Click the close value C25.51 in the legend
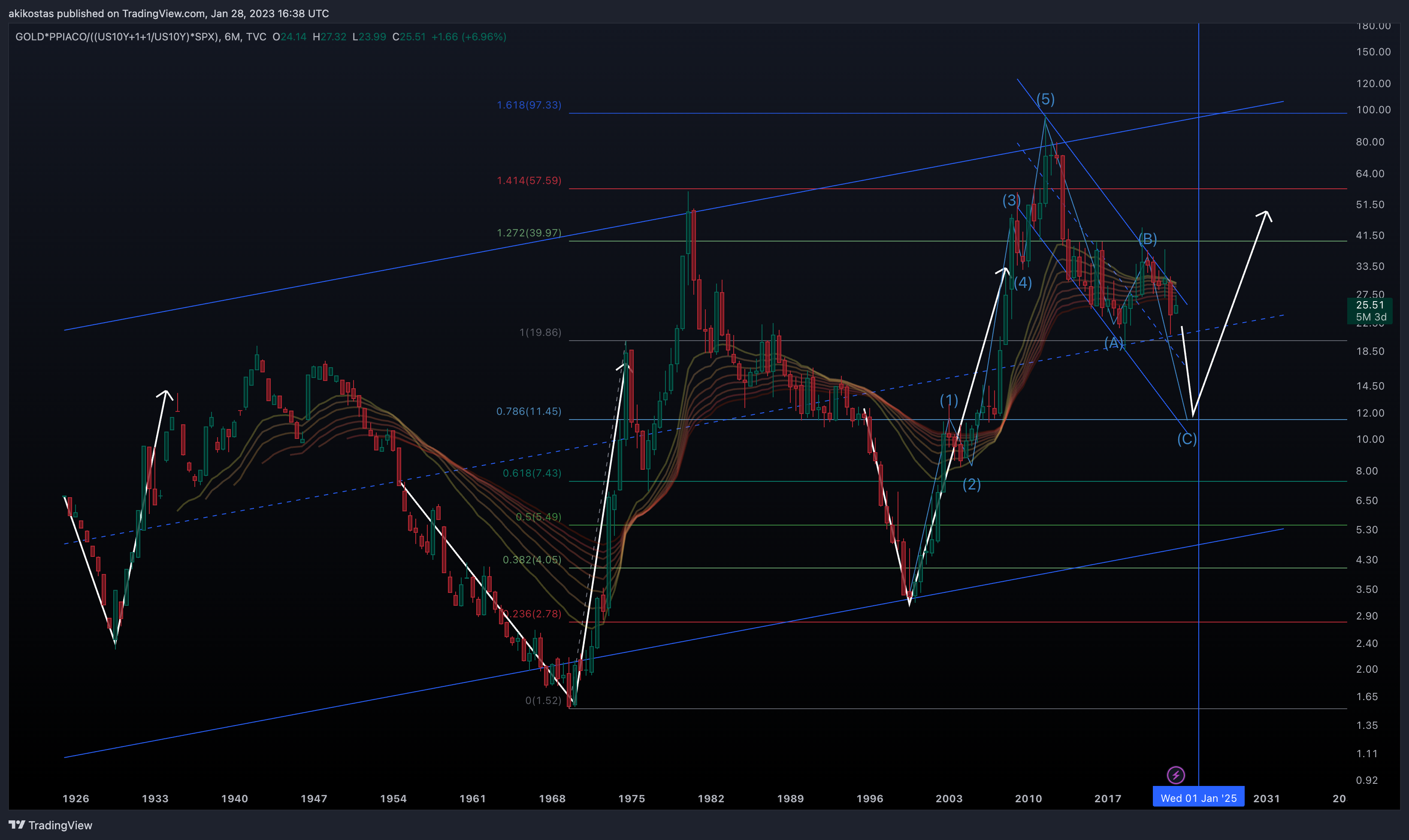The height and width of the screenshot is (840, 1409). point(409,37)
